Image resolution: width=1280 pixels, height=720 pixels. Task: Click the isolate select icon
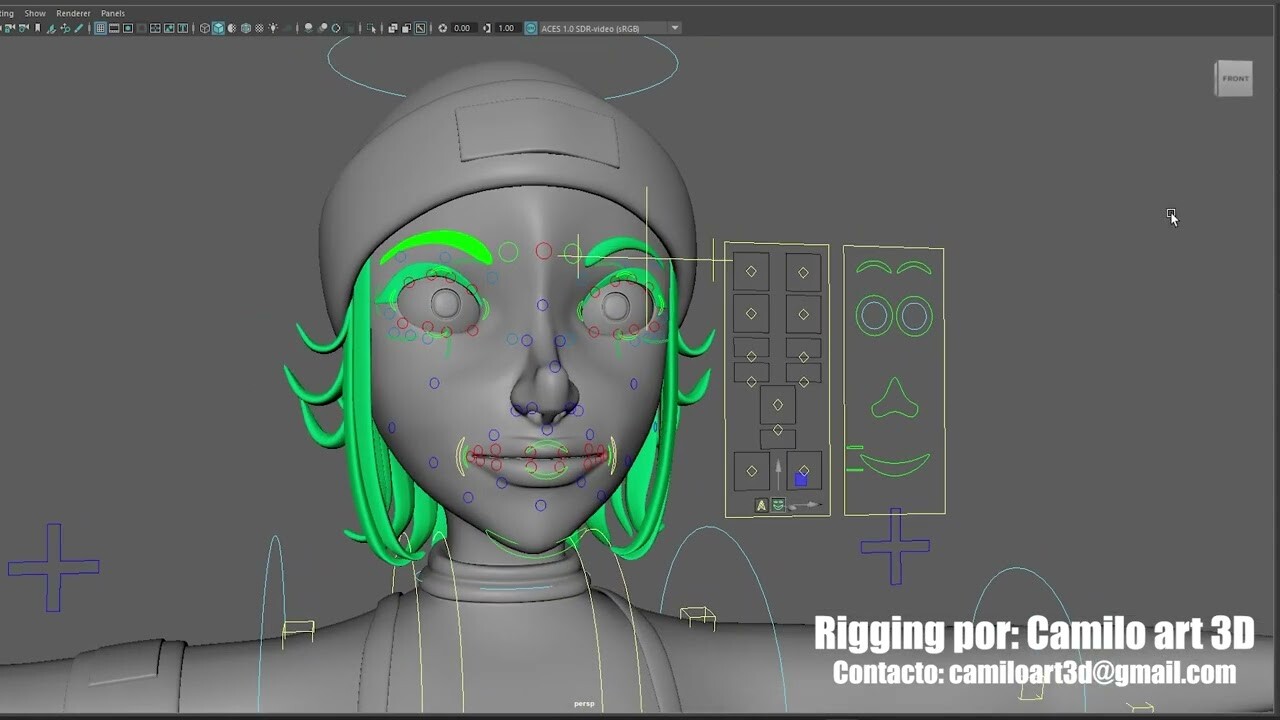373,28
